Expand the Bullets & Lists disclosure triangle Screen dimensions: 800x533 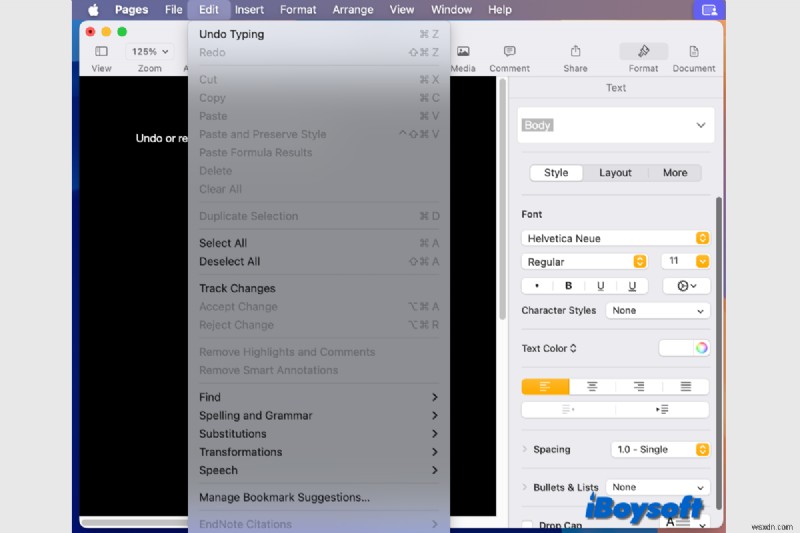click(x=524, y=487)
